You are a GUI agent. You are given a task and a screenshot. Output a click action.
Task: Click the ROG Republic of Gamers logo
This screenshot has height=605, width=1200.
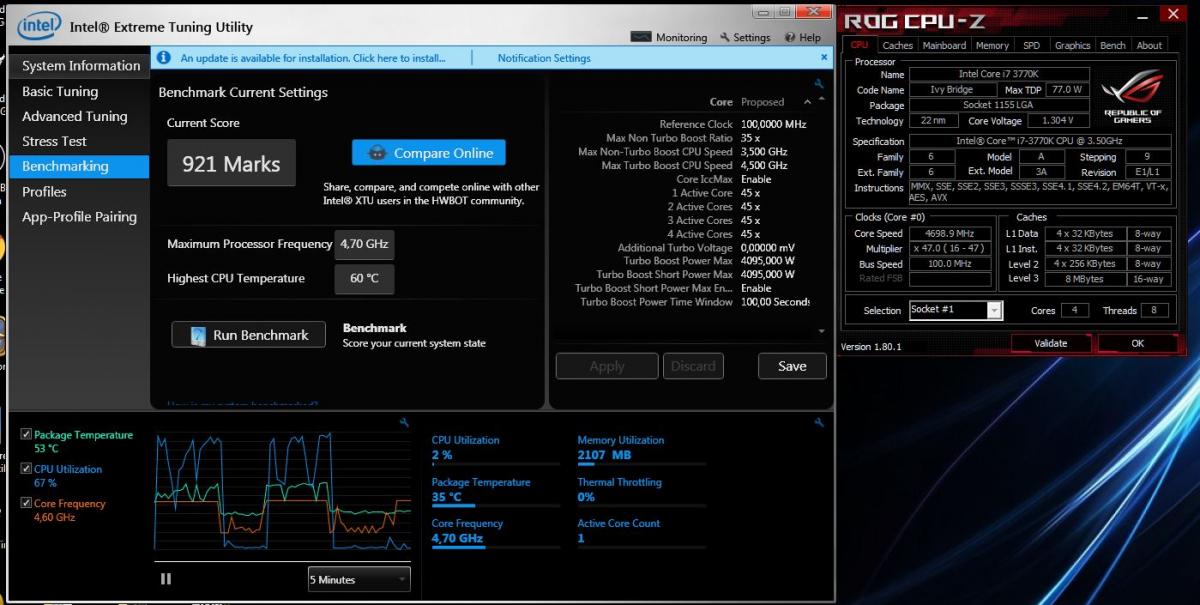tap(1131, 98)
